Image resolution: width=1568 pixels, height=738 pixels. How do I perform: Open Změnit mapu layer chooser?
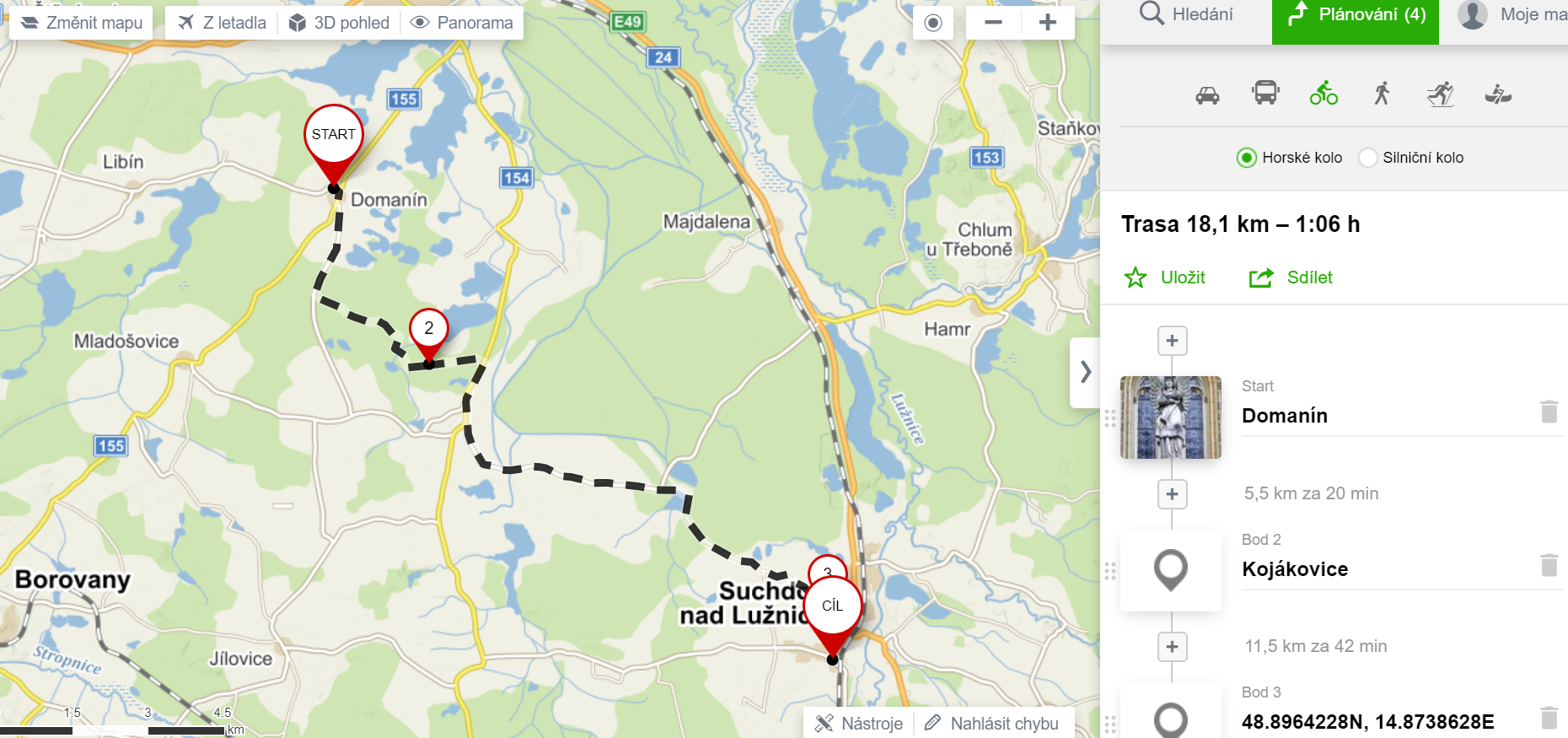82,23
